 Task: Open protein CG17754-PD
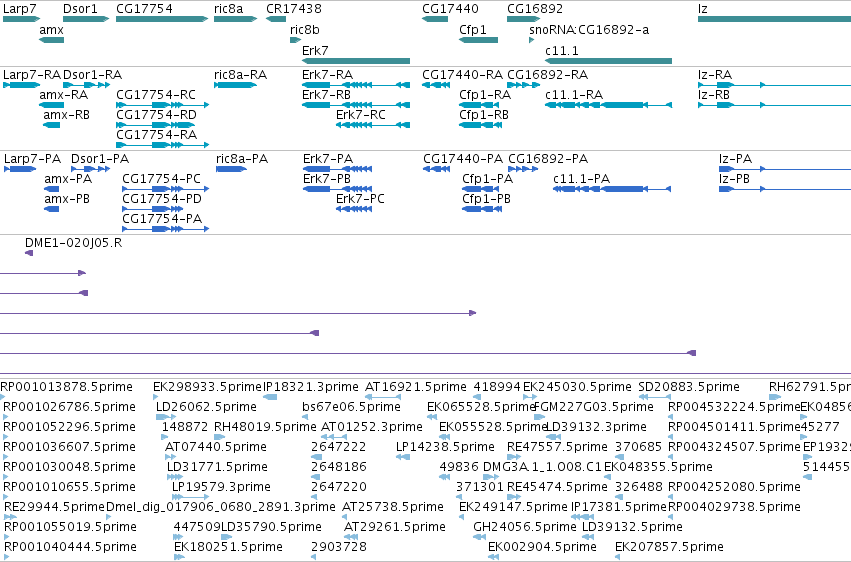(x=162, y=199)
